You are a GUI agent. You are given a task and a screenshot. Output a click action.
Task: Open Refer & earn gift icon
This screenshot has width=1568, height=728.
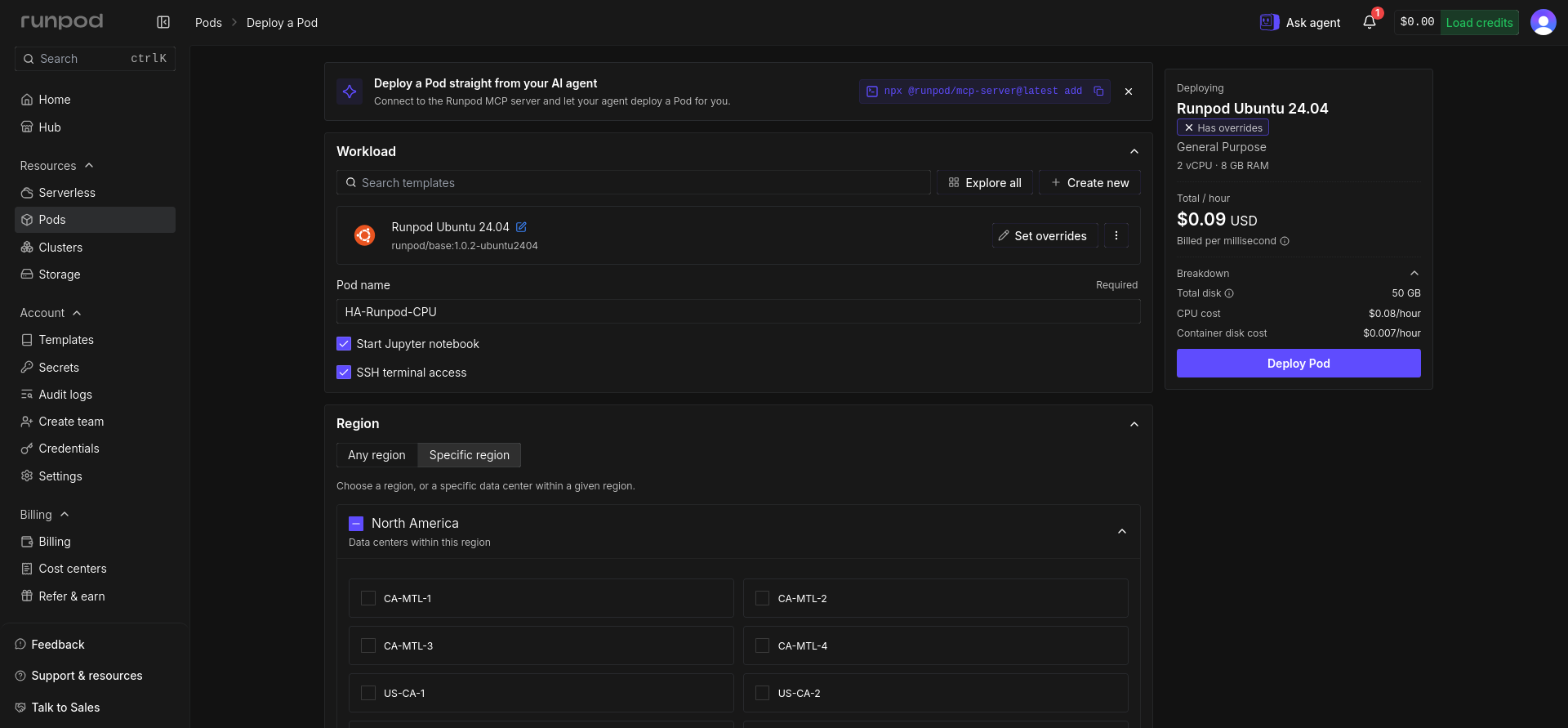27,596
